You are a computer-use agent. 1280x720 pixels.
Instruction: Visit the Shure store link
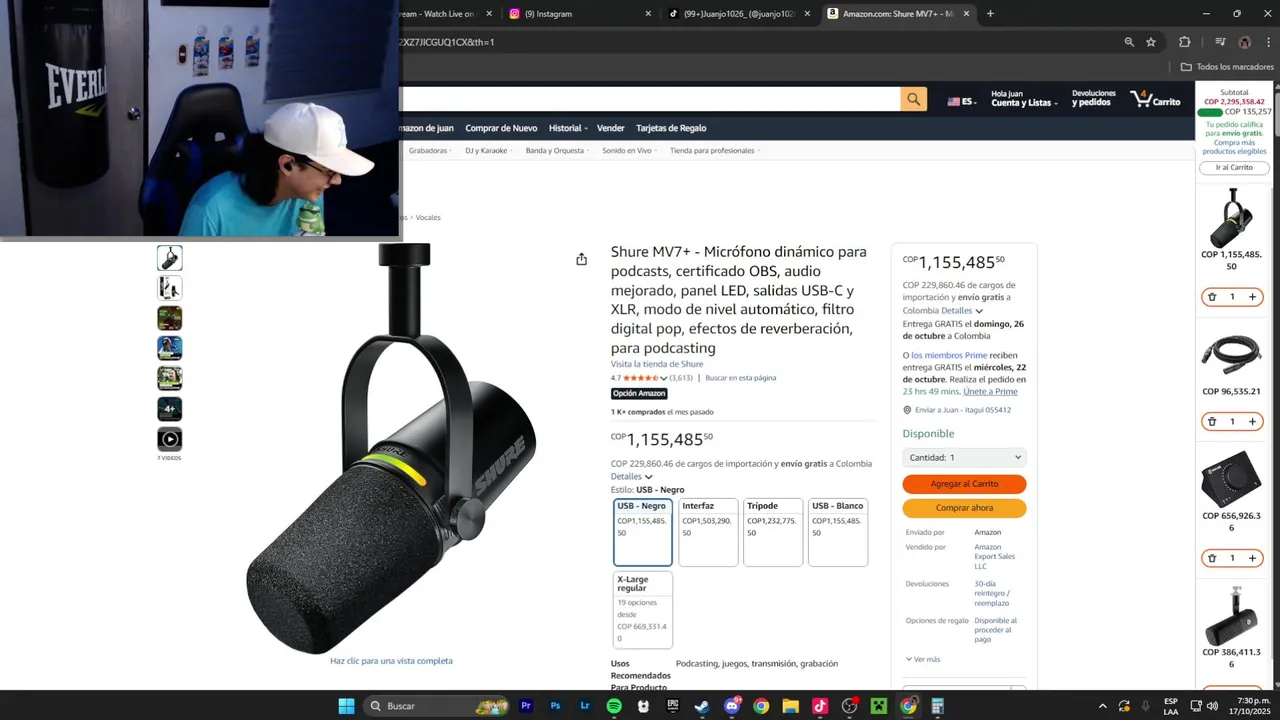(x=657, y=364)
